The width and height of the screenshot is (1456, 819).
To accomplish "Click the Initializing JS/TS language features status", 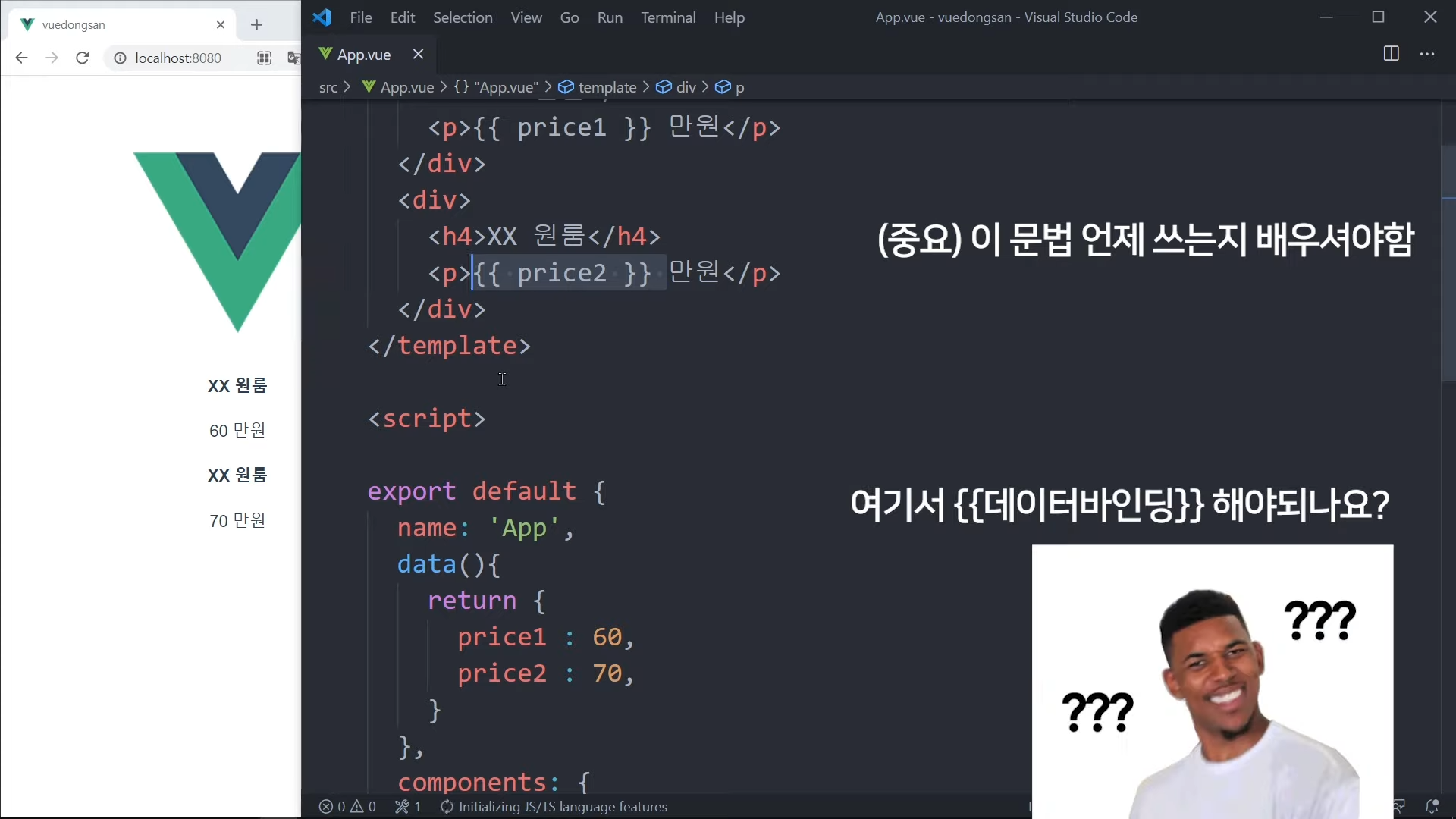I will (x=562, y=807).
